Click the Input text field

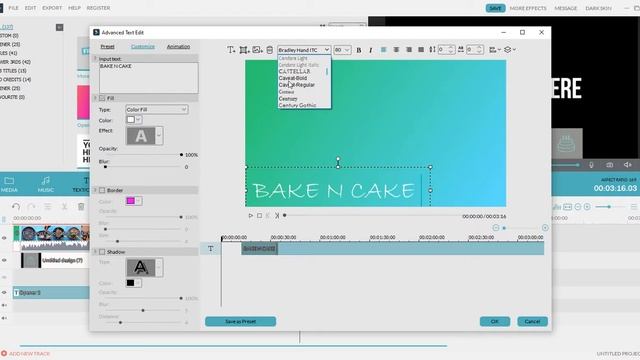coord(149,78)
